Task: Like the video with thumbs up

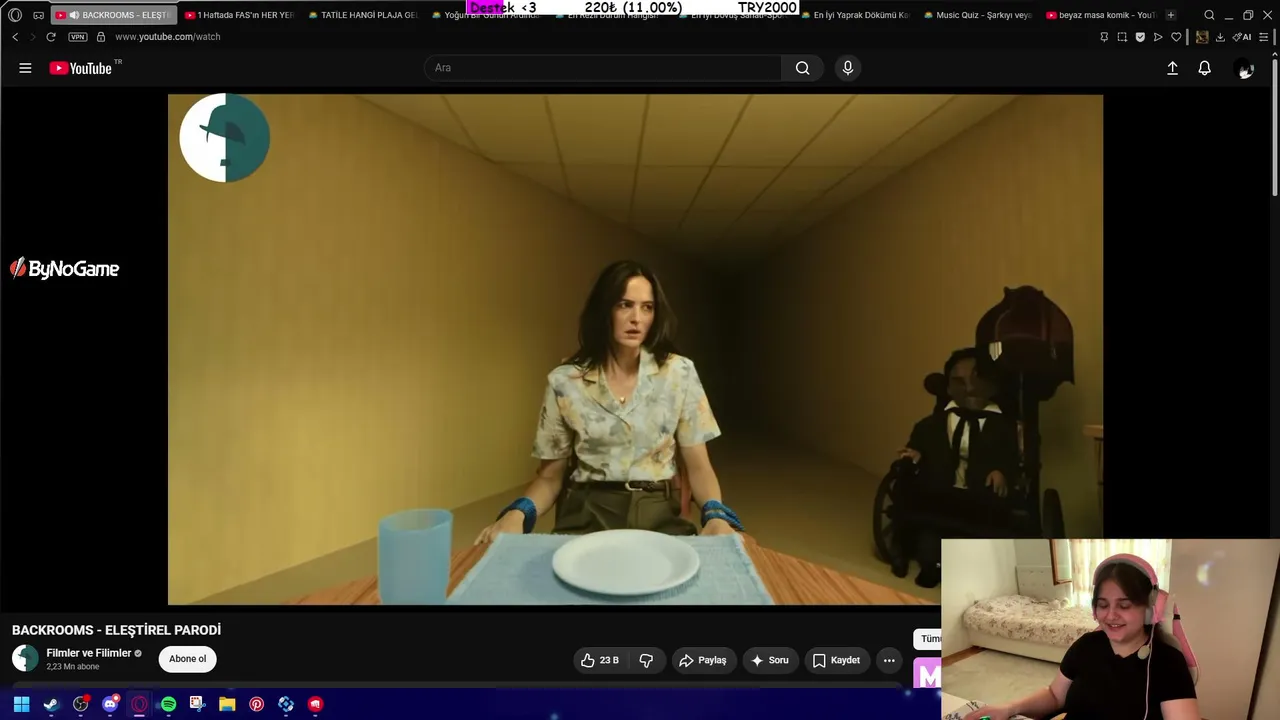Action: coord(599,660)
